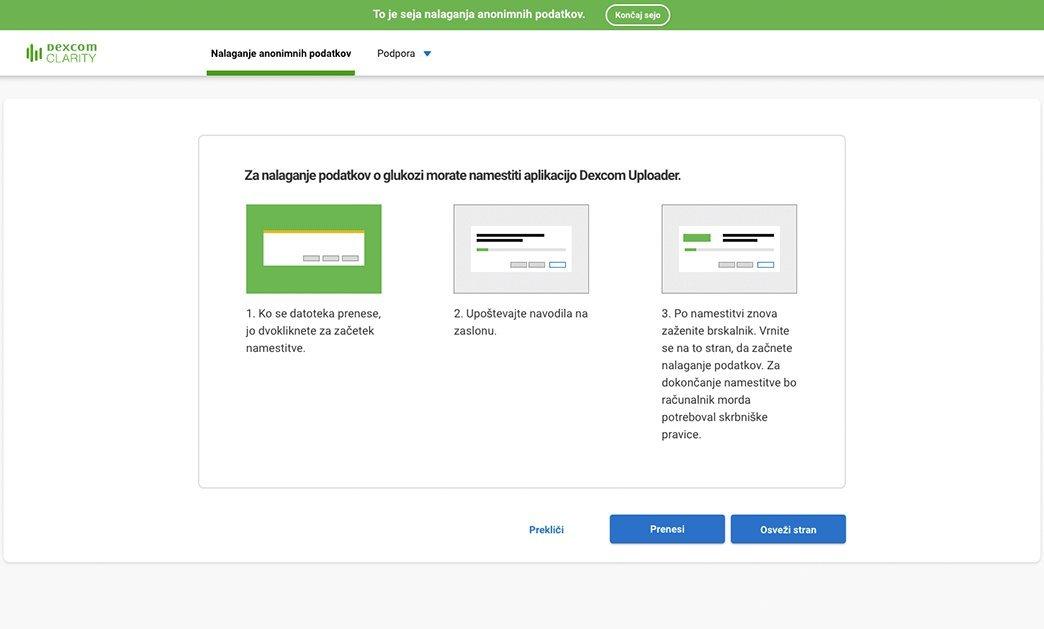Expand the Podpora dropdown arrow

coord(427,54)
